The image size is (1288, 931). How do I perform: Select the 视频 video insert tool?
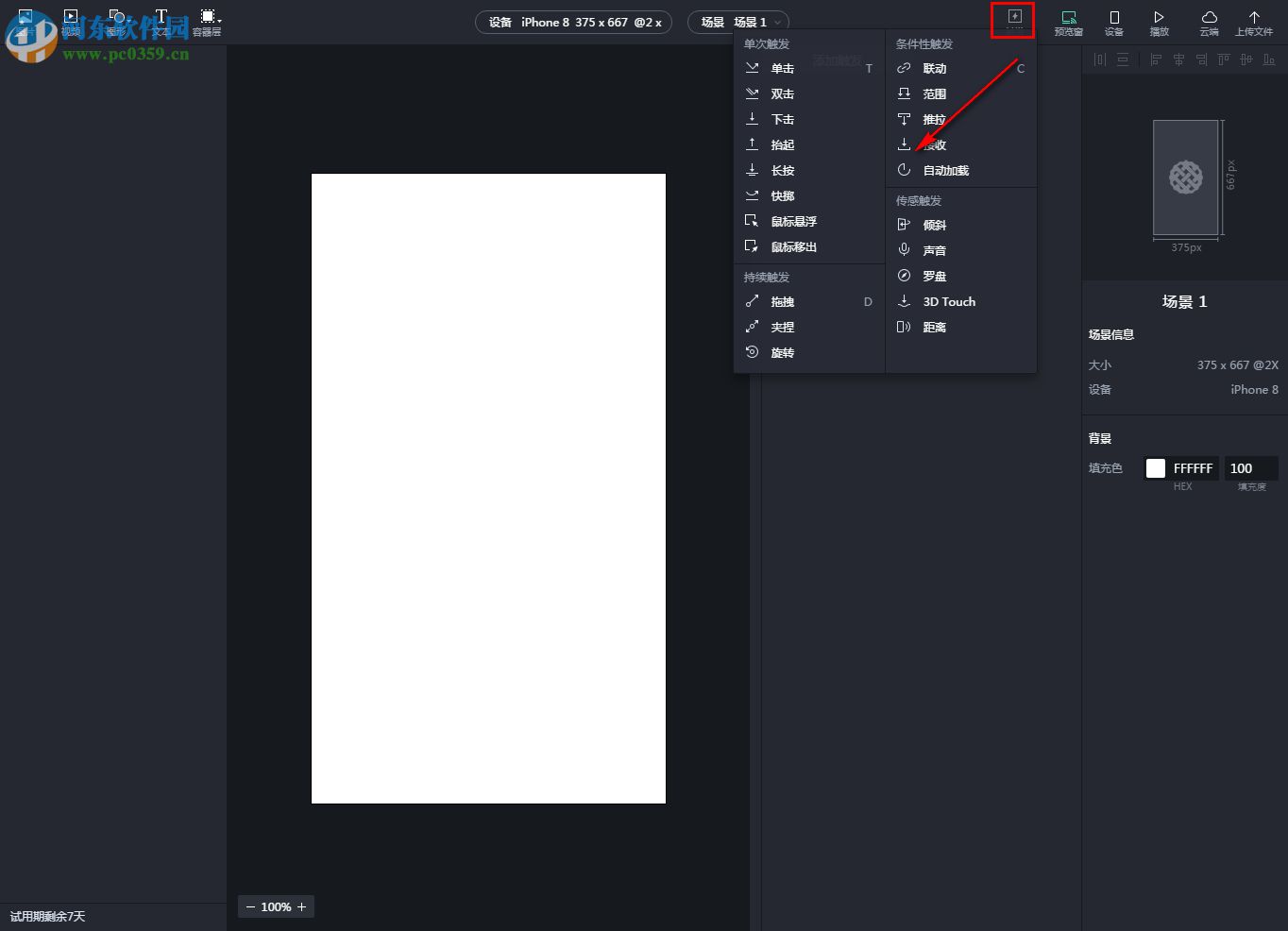71,16
